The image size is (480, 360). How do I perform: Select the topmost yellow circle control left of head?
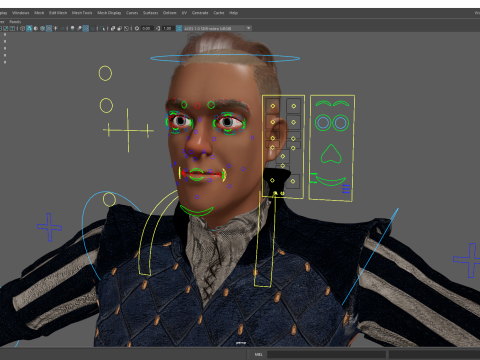click(x=105, y=73)
